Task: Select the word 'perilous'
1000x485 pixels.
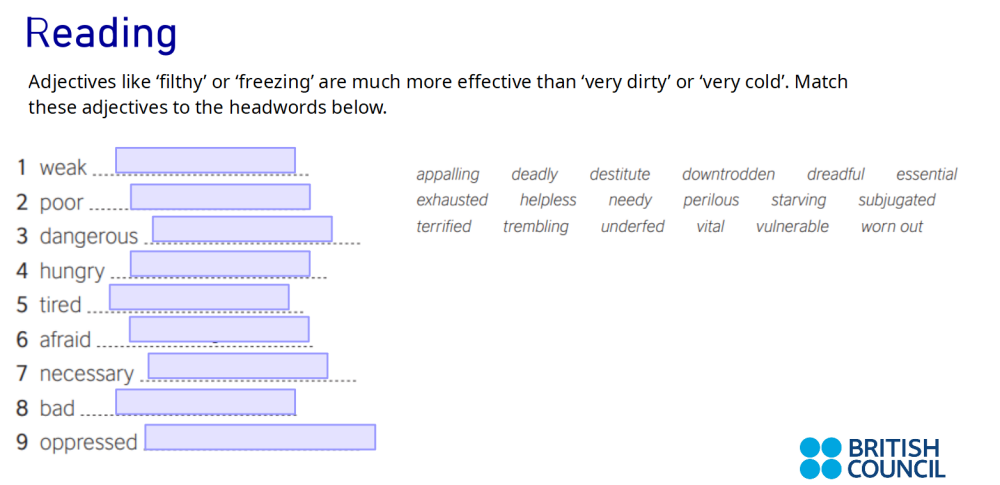Action: [x=711, y=201]
